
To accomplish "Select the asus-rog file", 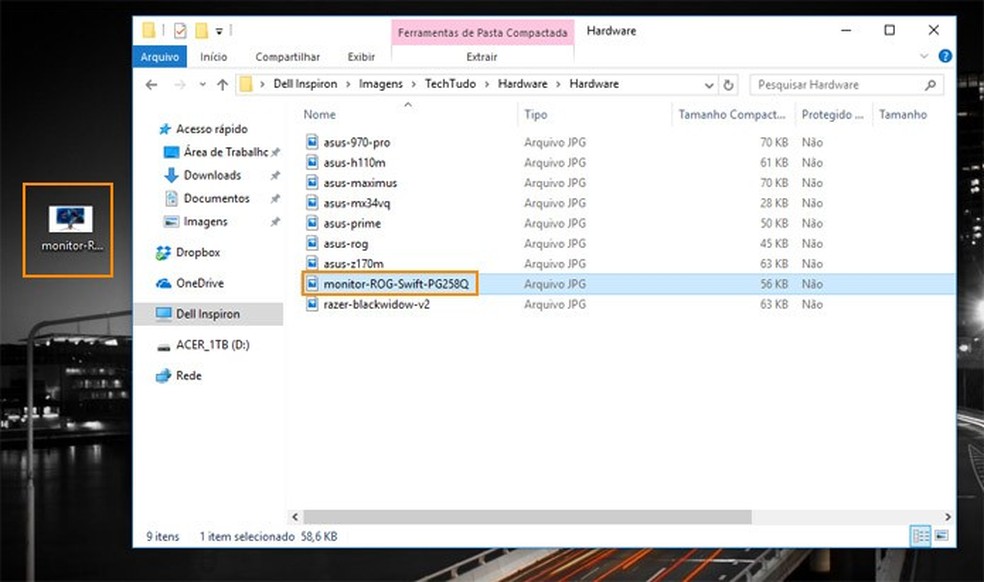I will tap(346, 244).
